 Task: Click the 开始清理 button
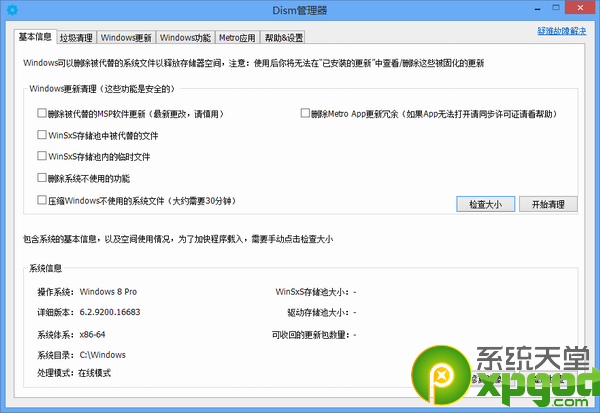point(548,204)
